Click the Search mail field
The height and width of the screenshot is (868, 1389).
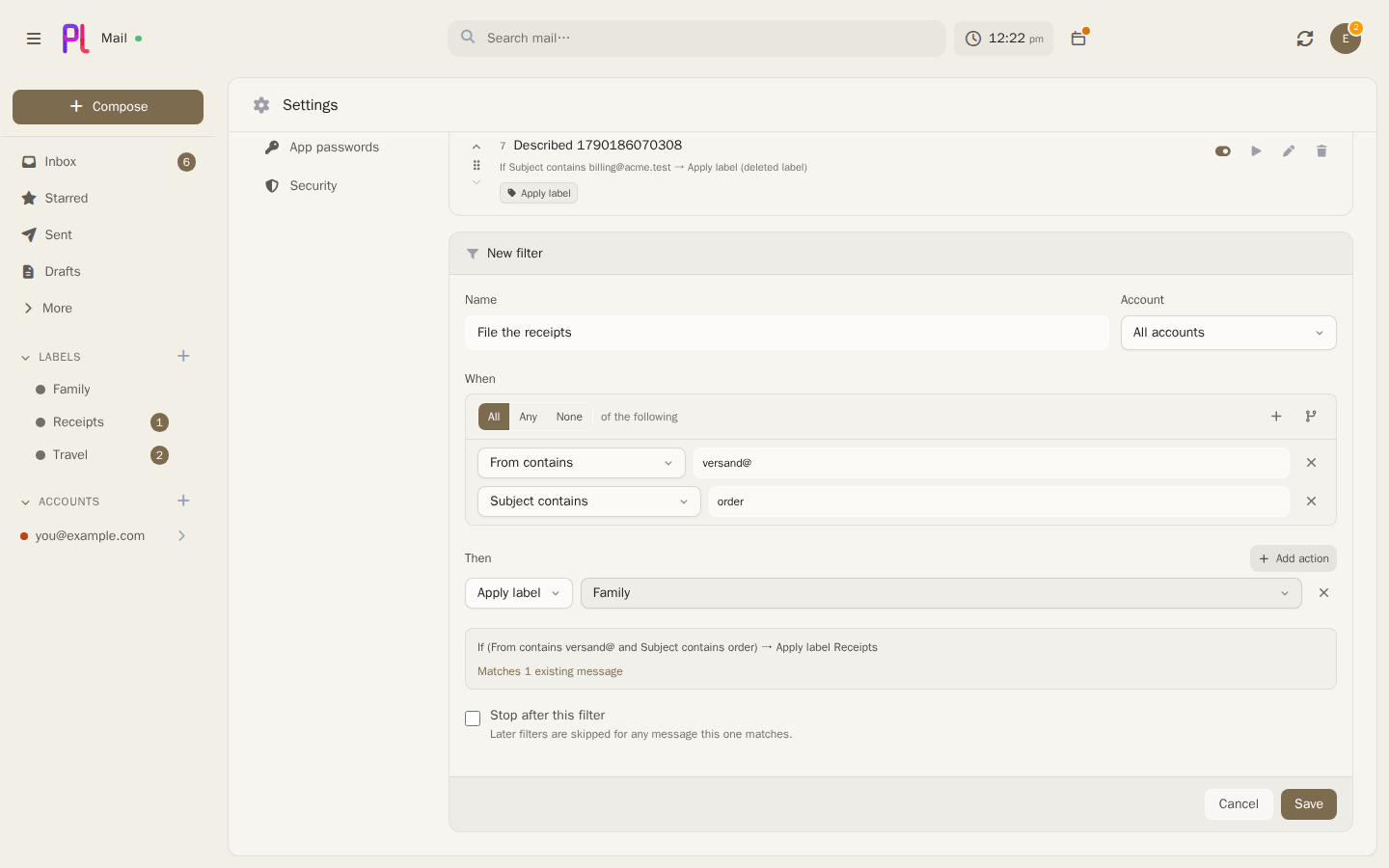[x=696, y=39]
